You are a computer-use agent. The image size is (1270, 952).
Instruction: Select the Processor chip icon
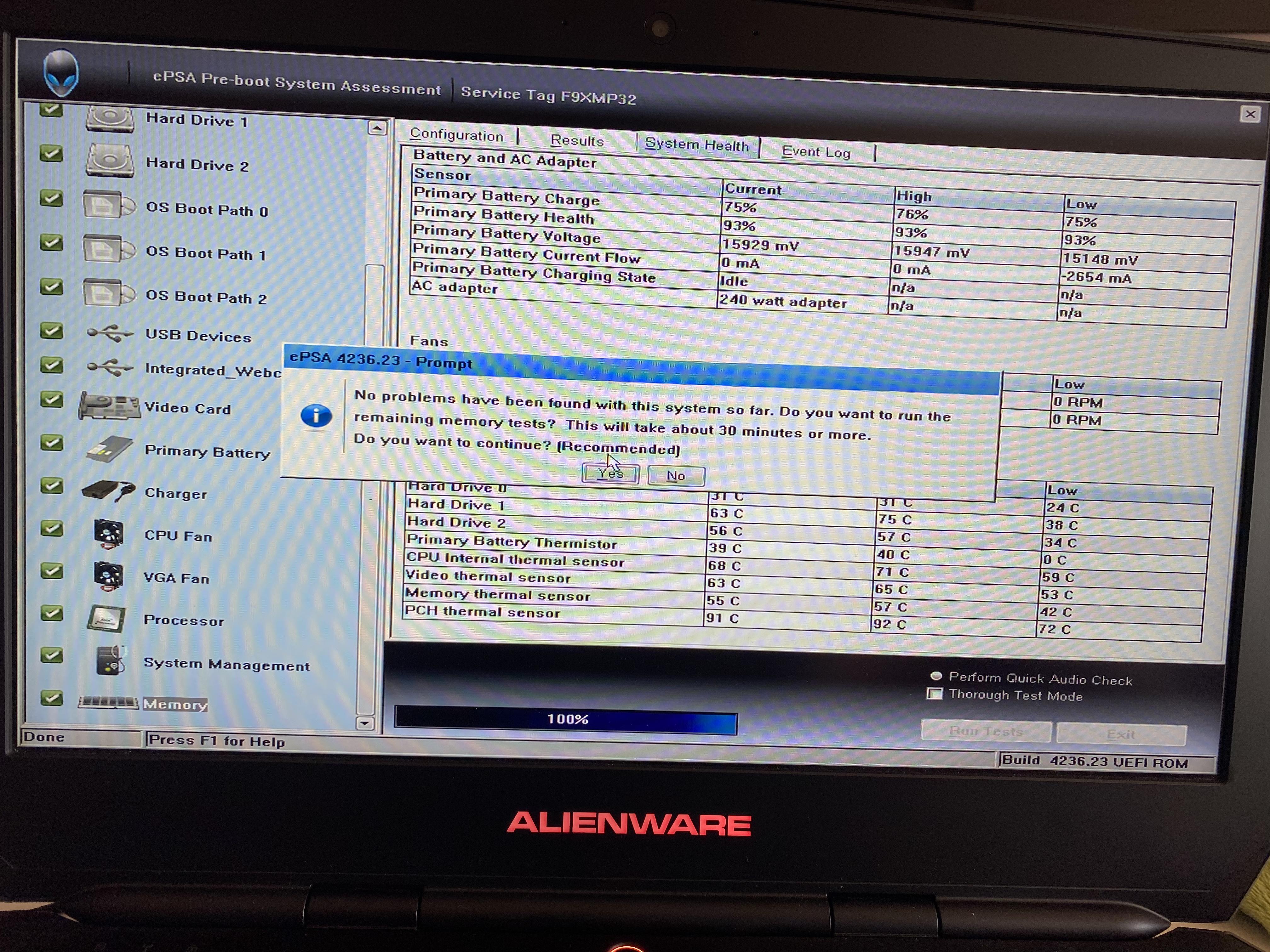tap(107, 619)
